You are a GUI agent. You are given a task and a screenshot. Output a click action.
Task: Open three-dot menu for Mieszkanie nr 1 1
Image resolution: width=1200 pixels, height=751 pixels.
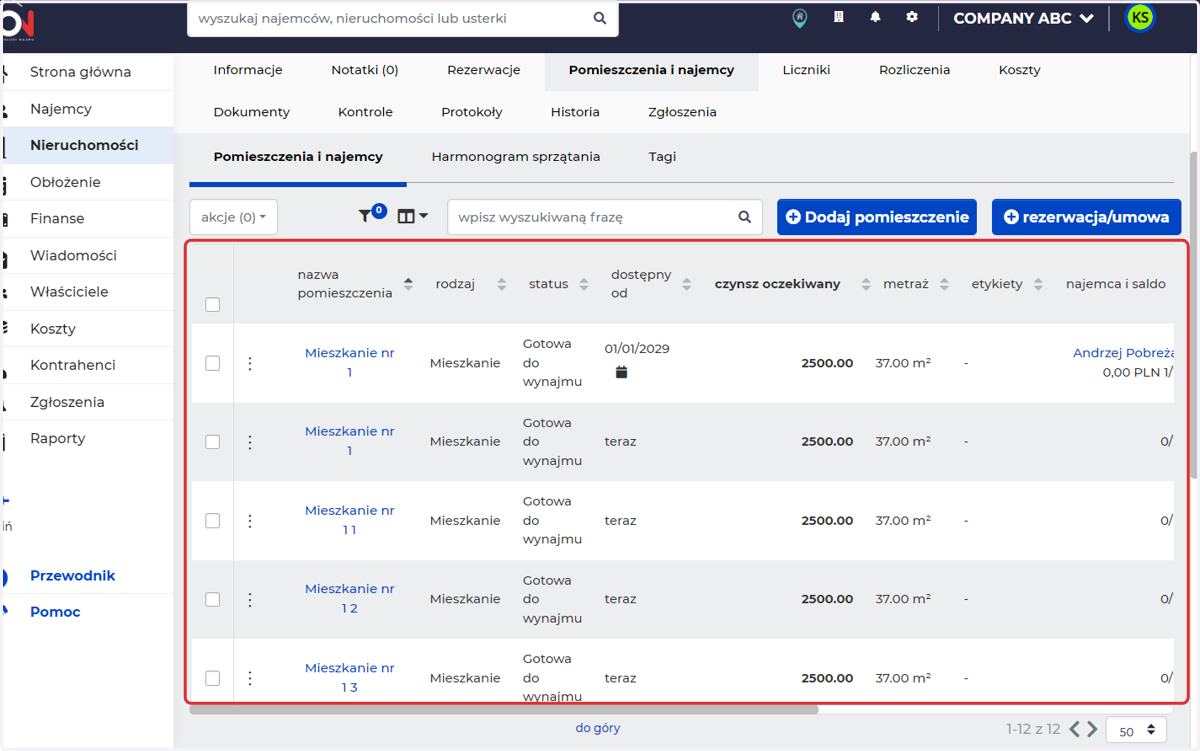[x=250, y=520]
